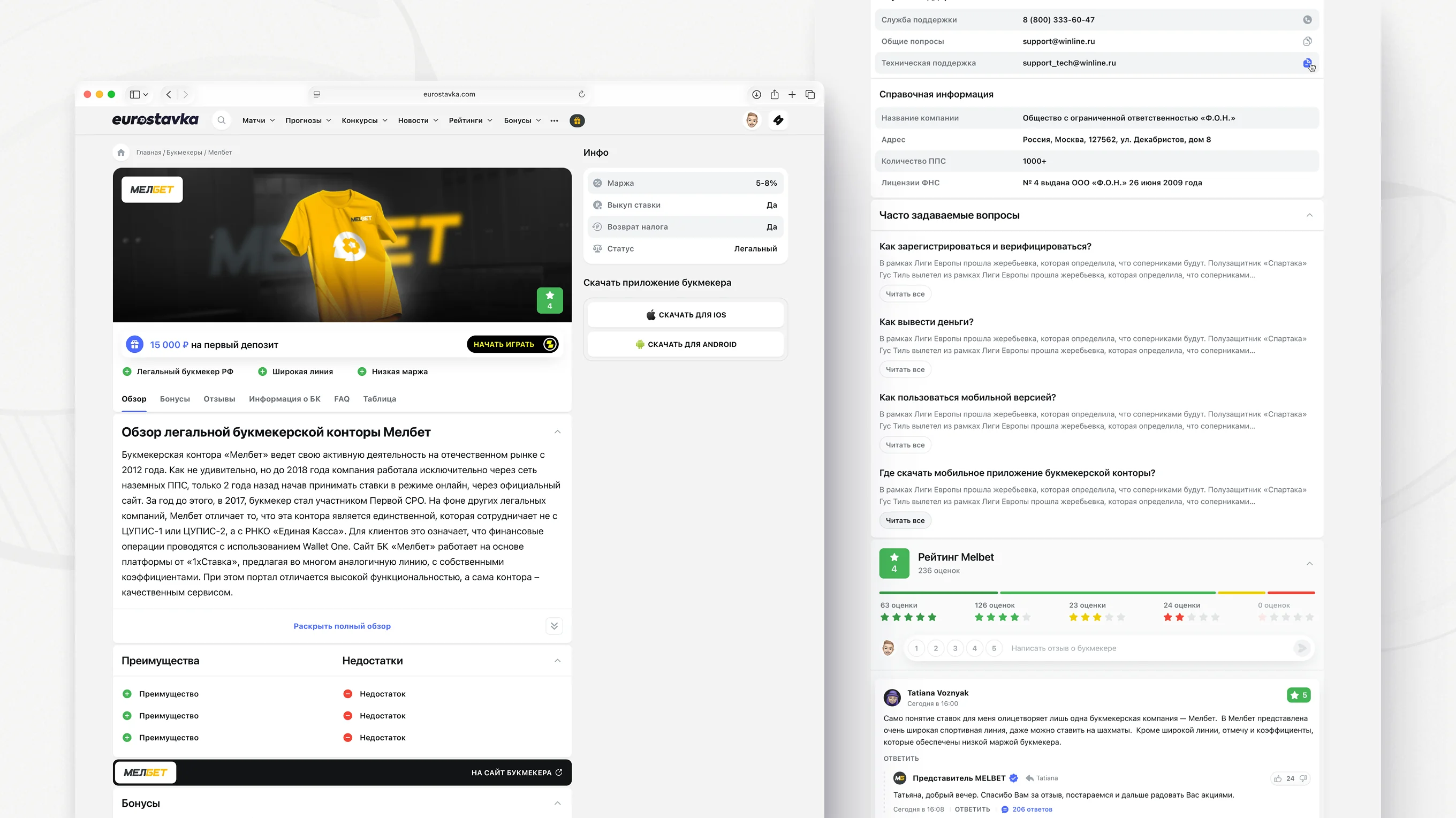Select rating 5 in review form
The height and width of the screenshot is (818, 1456).
(994, 648)
